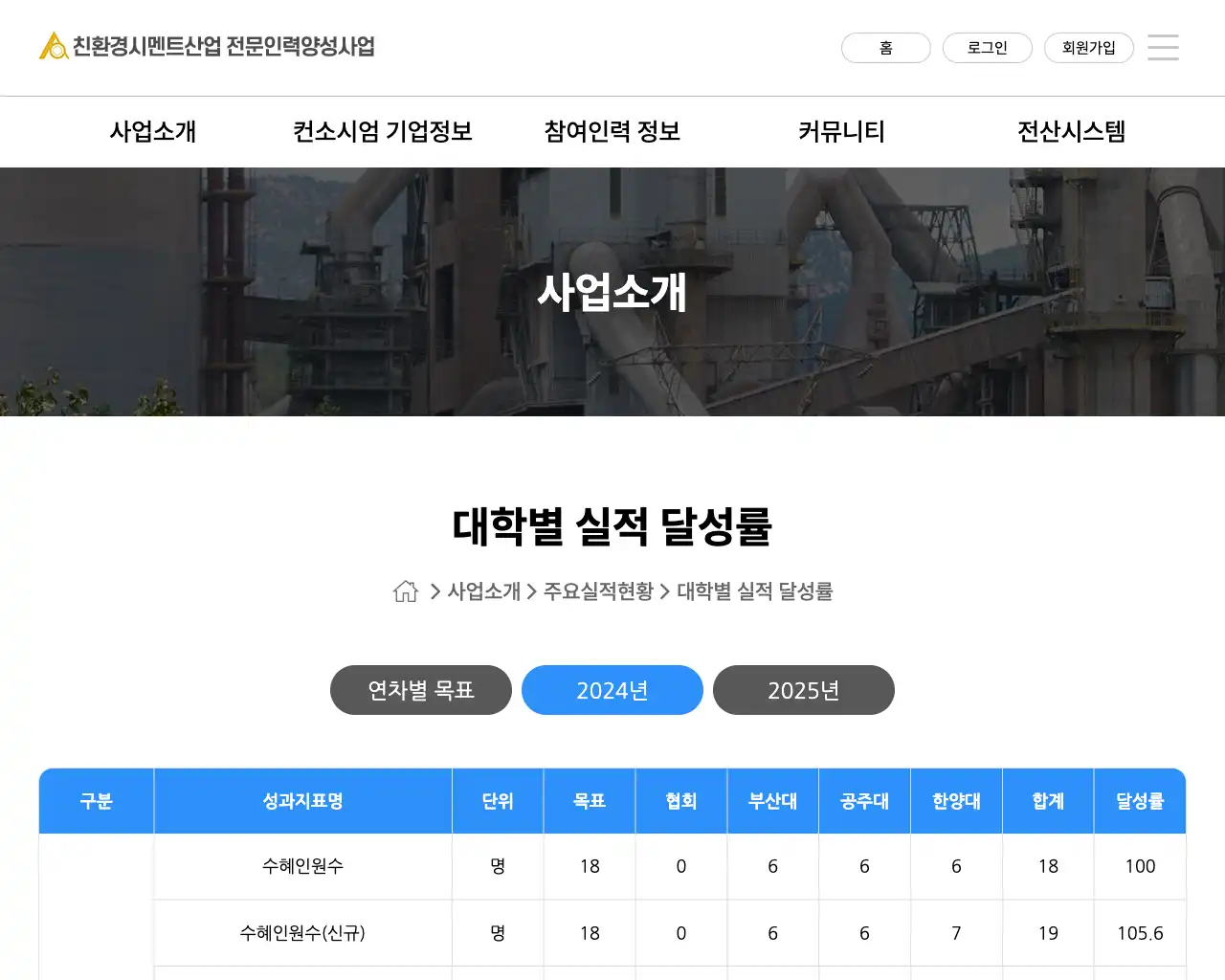The image size is (1225, 980).
Task: Click the 성과지표명 column header
Action: tap(302, 801)
